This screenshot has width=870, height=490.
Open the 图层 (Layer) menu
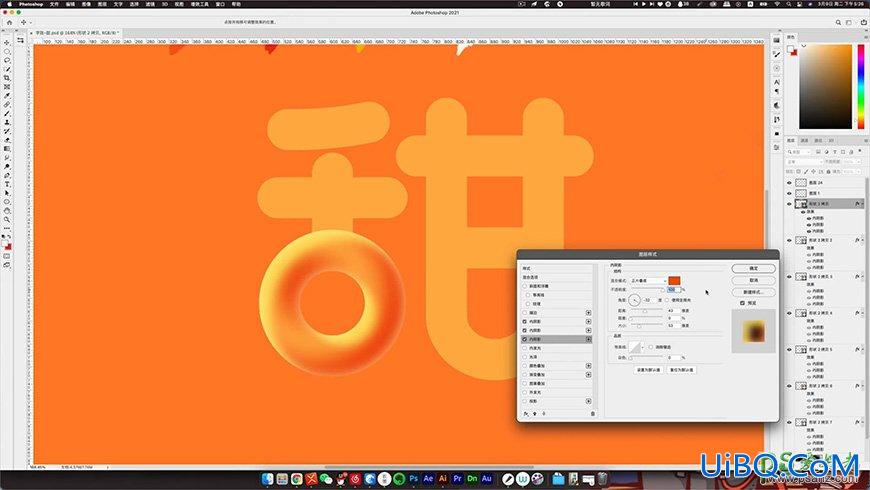click(x=102, y=4)
